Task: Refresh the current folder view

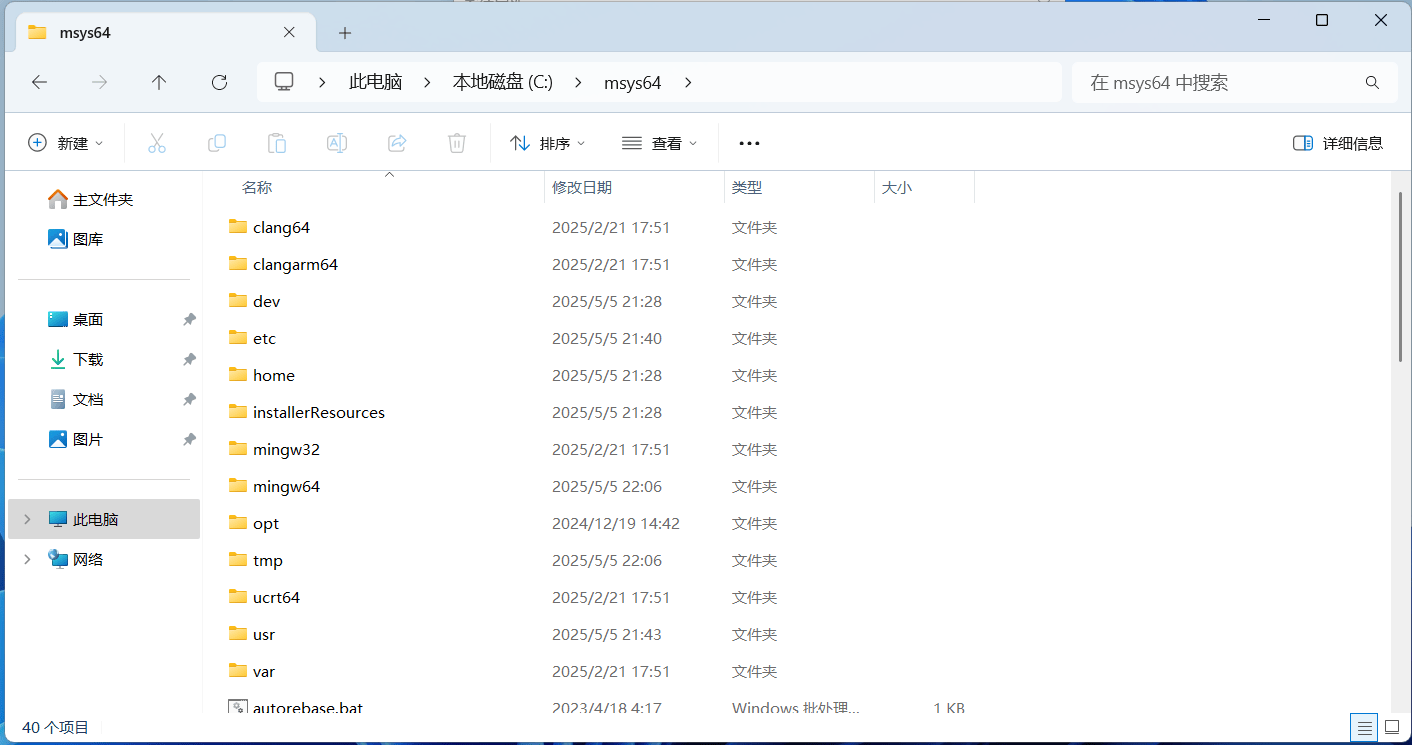Action: (220, 82)
